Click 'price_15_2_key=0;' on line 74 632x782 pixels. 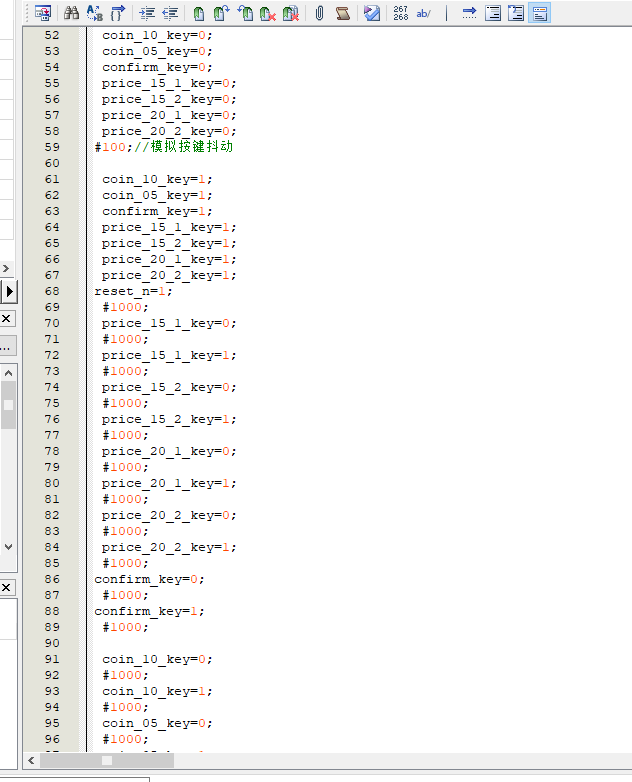(169, 387)
